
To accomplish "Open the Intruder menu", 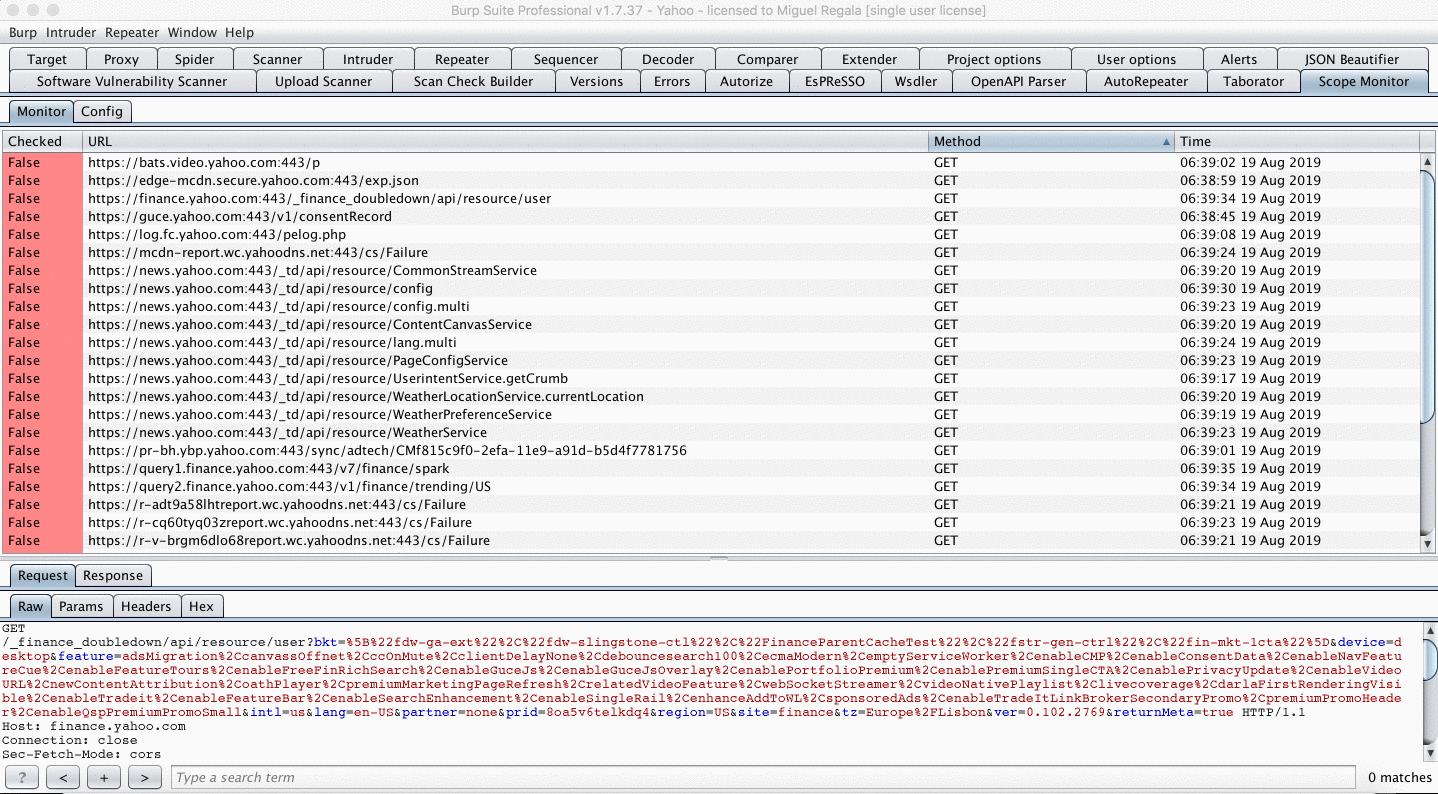I will coord(70,32).
